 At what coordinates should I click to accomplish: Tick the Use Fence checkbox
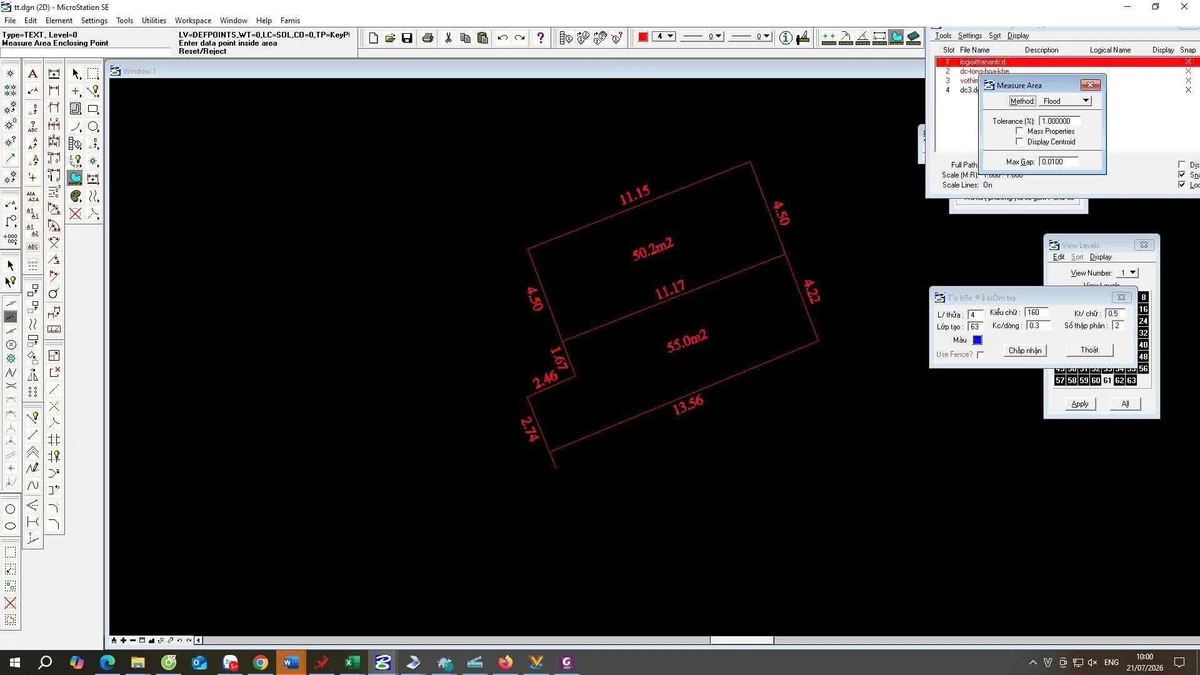pos(980,355)
